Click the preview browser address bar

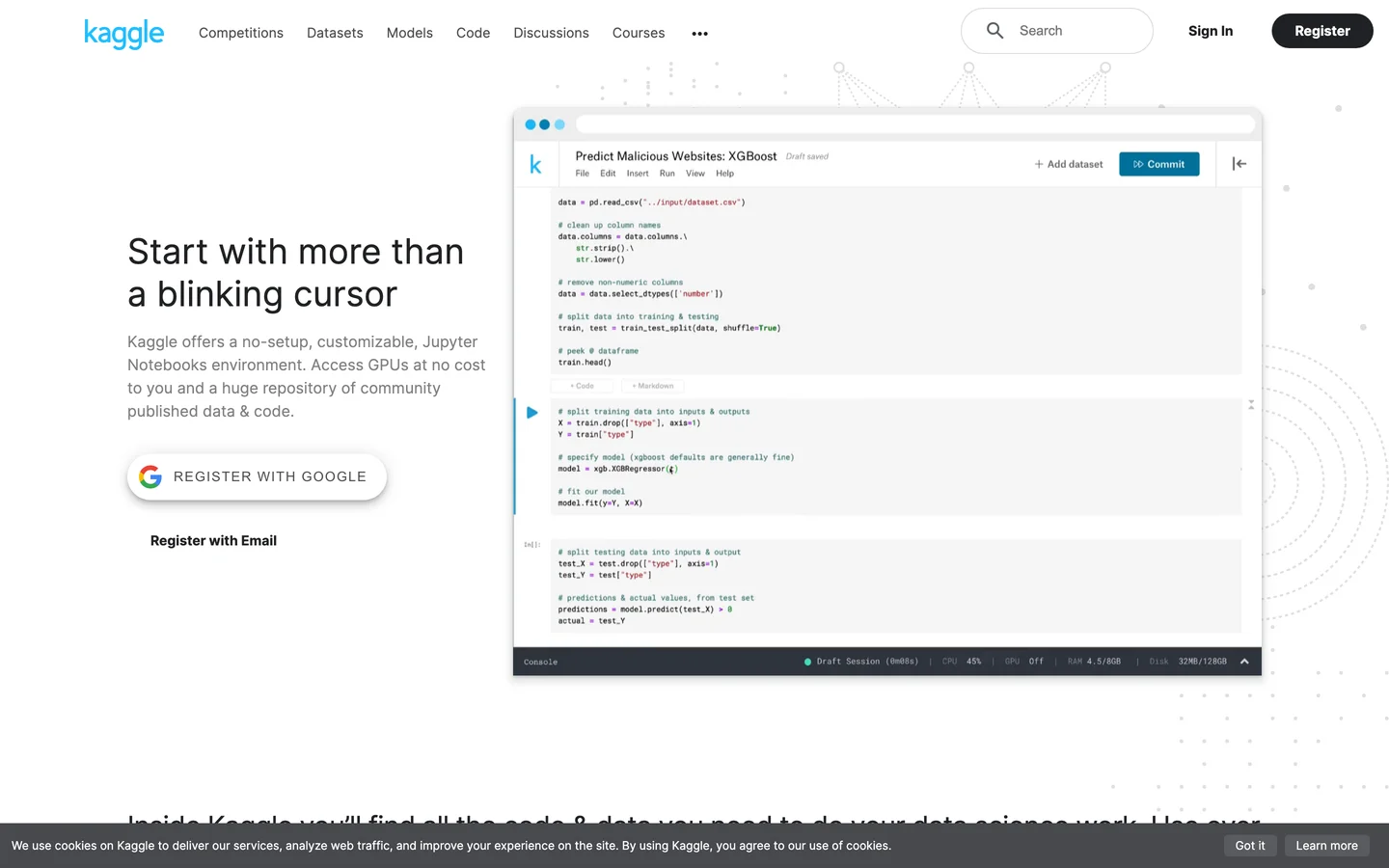coord(915,124)
